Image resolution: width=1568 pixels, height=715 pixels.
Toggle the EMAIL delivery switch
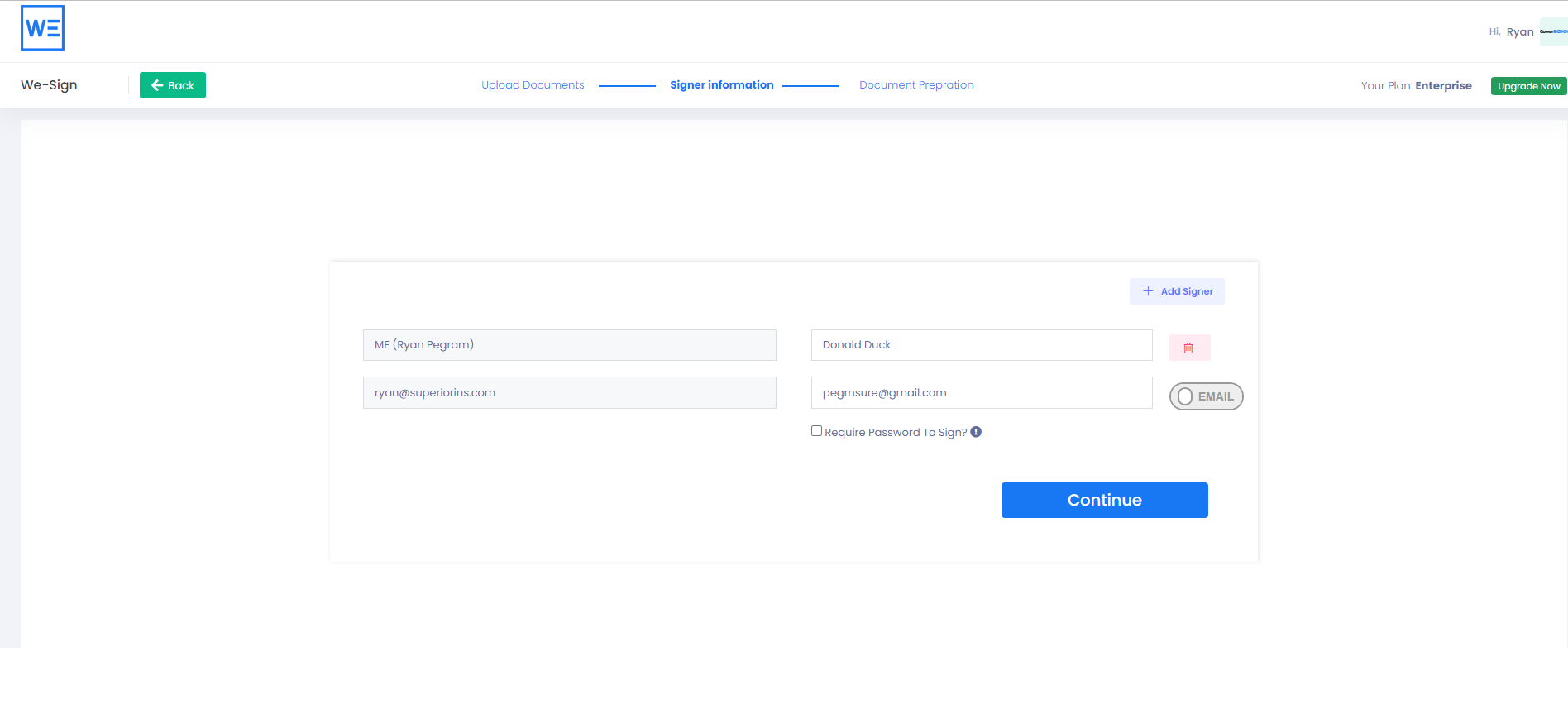(1206, 396)
